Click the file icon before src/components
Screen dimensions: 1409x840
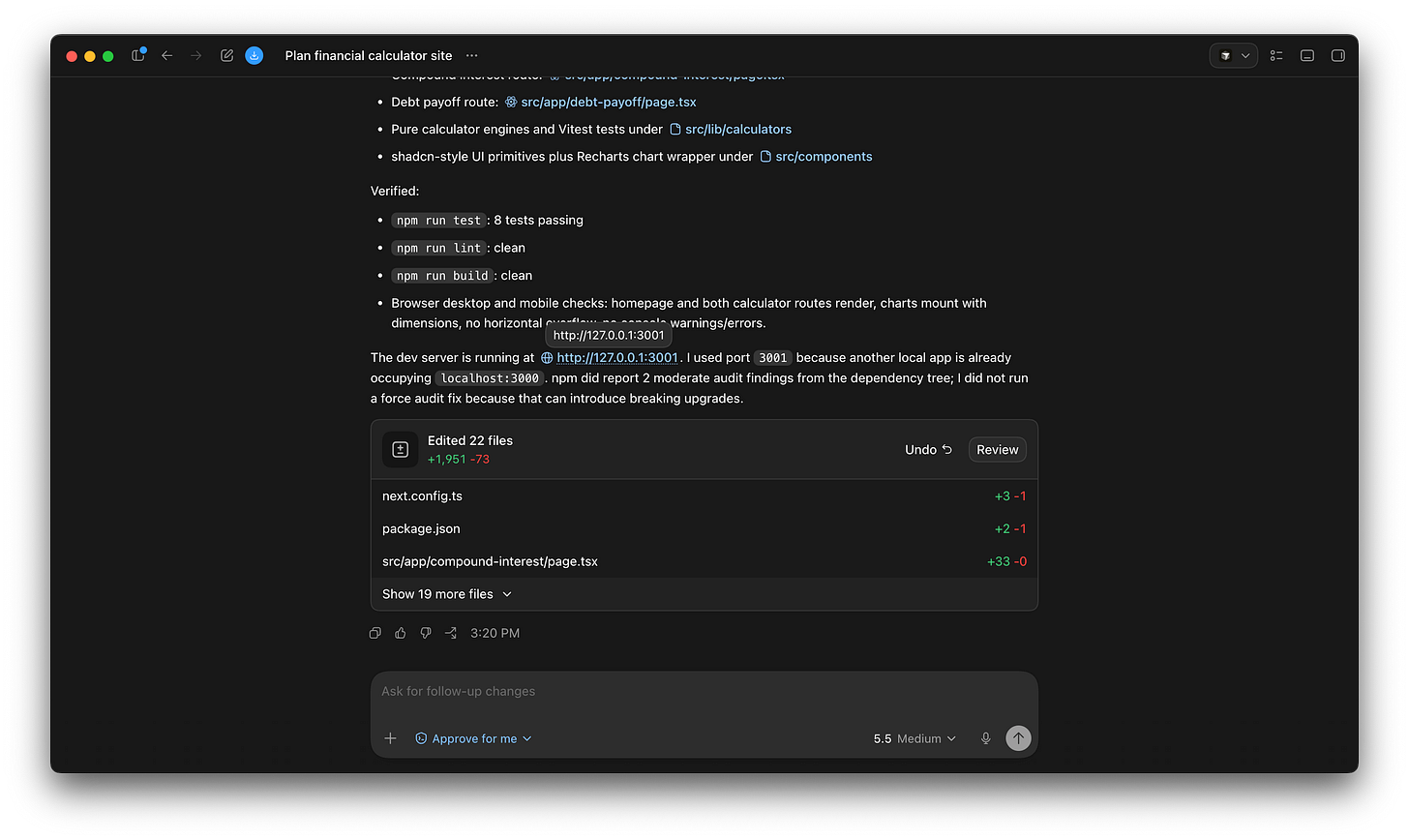click(x=765, y=157)
